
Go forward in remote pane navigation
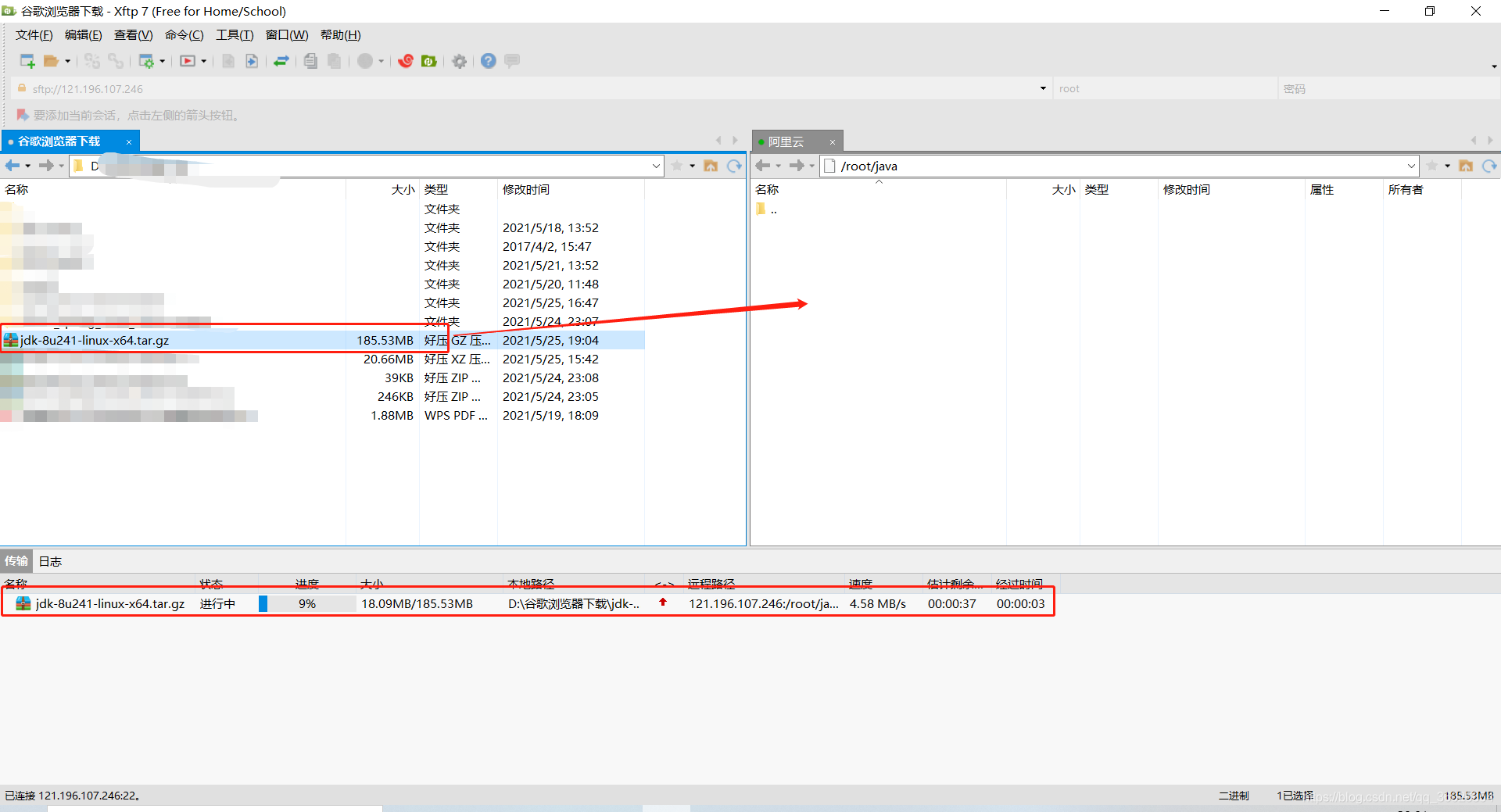[x=797, y=166]
